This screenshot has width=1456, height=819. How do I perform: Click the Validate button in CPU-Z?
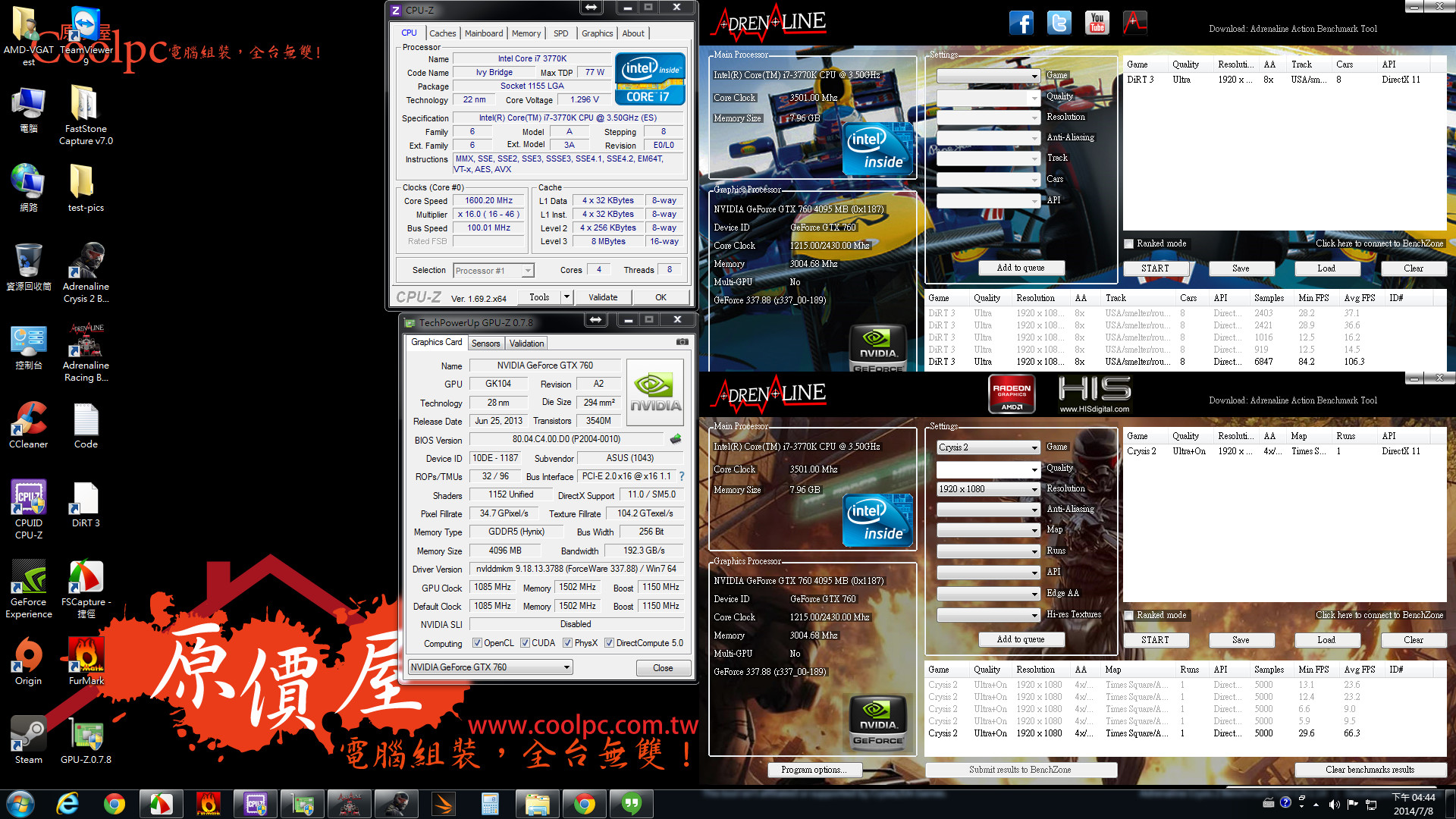click(602, 297)
